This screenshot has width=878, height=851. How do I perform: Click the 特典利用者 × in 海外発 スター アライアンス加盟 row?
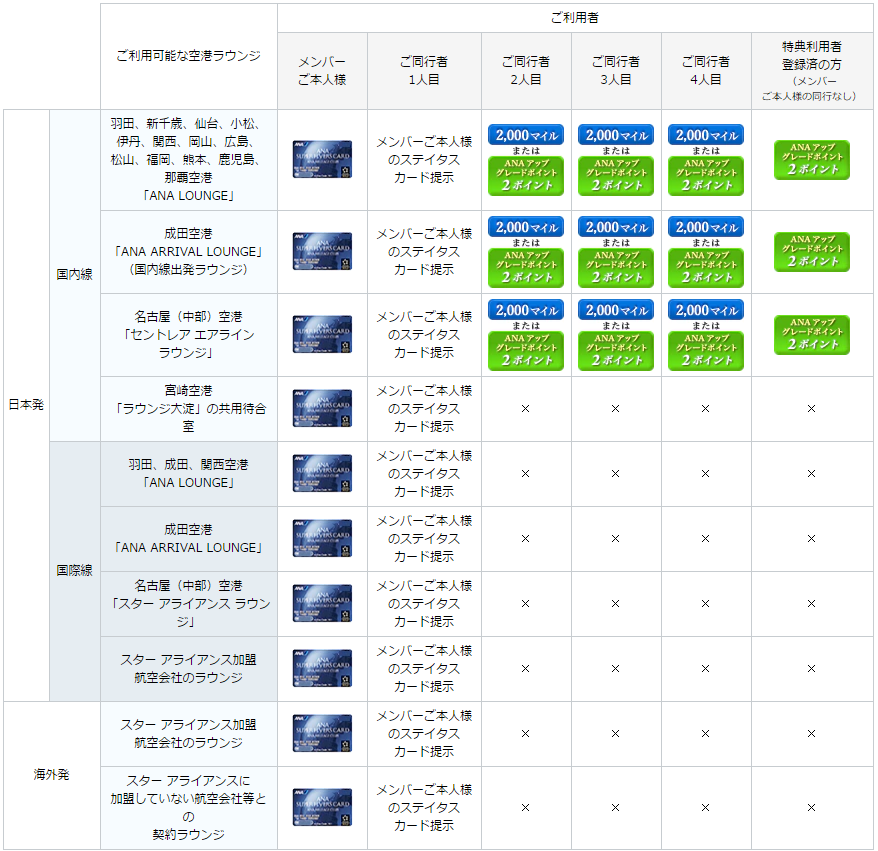(811, 733)
